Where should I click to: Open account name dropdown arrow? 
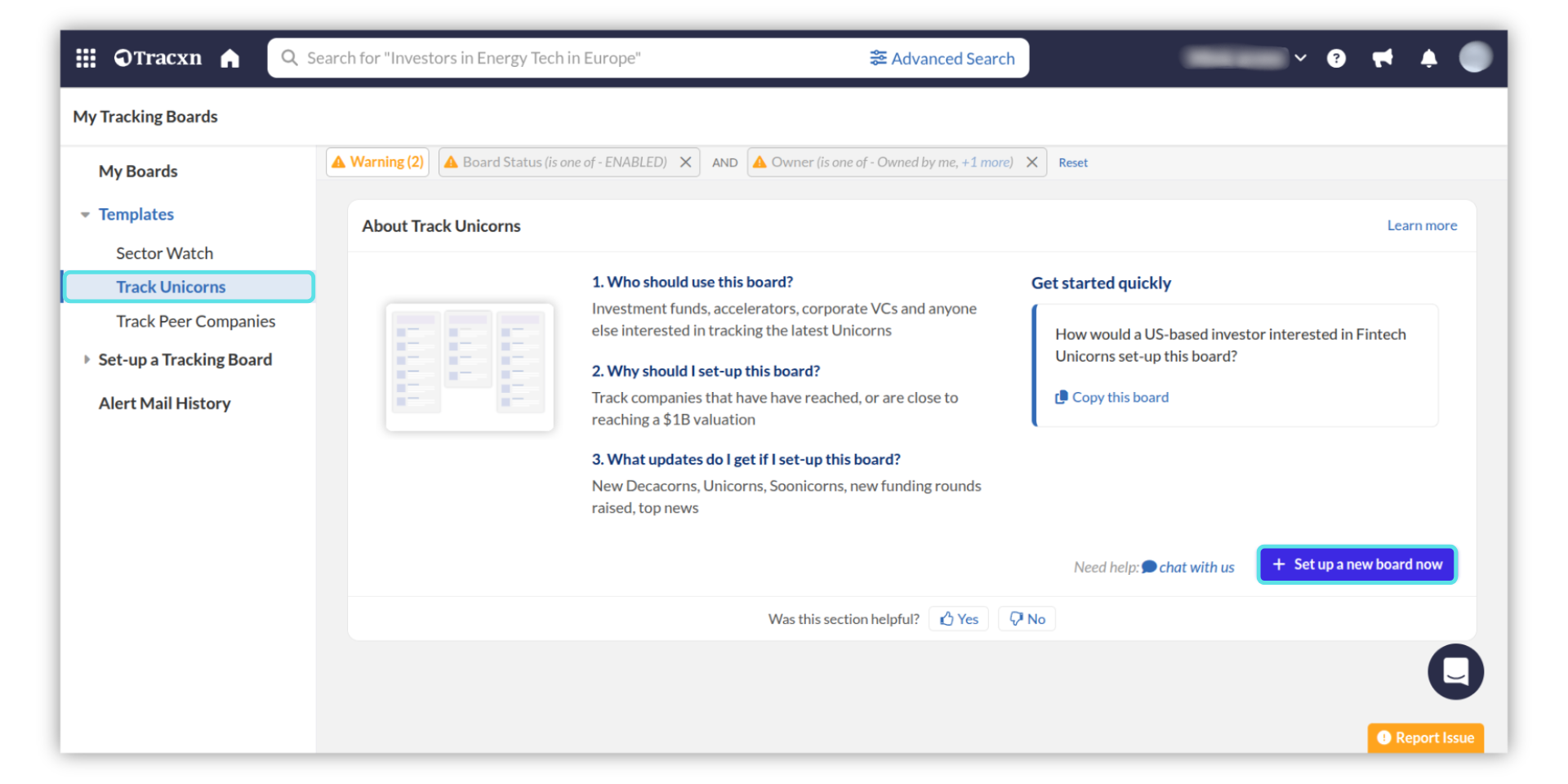coord(1301,58)
